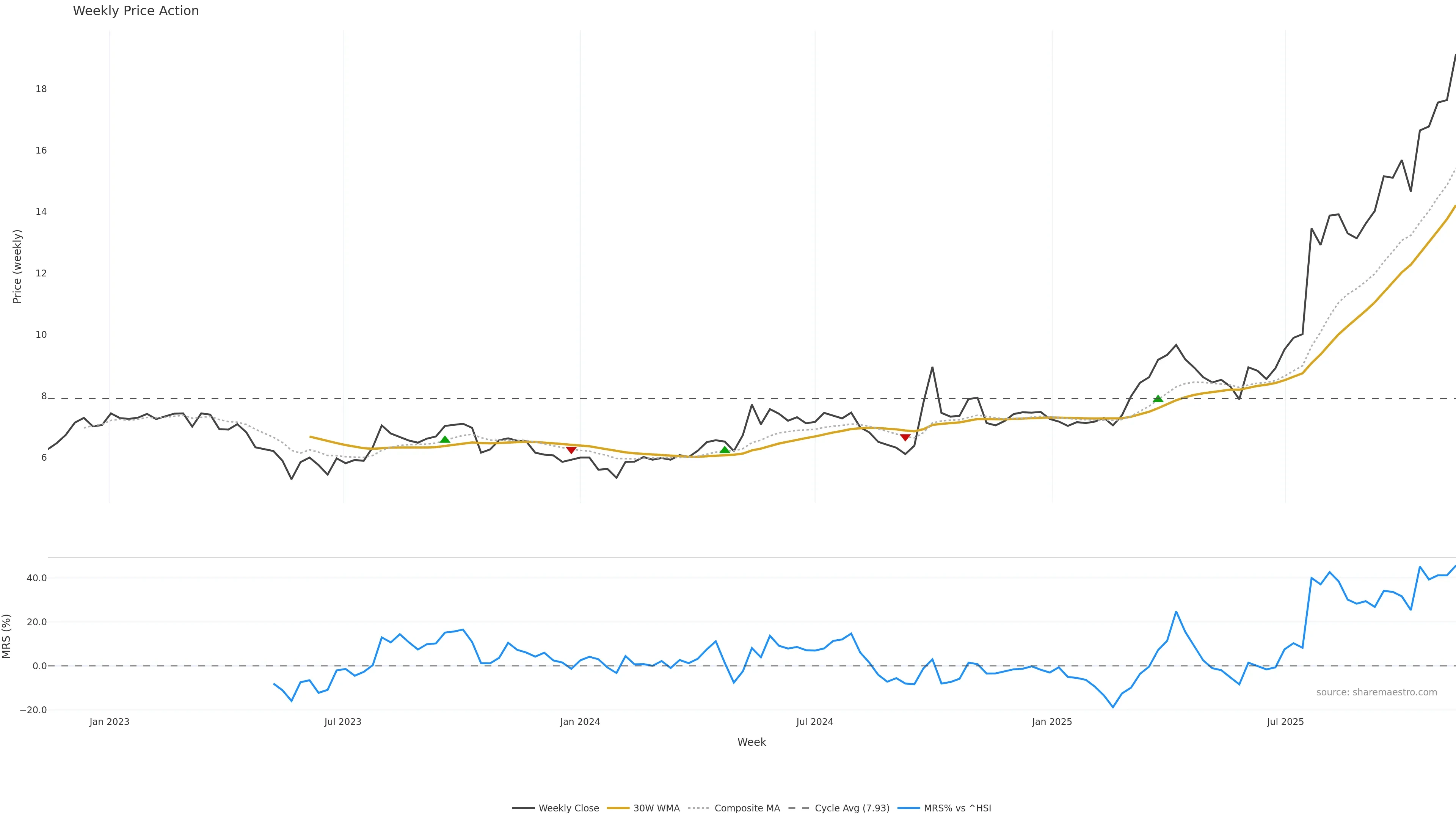The image size is (1456, 819).
Task: Click the blue MRS% vs ^HSI legend swatch
Action: pos(909,808)
